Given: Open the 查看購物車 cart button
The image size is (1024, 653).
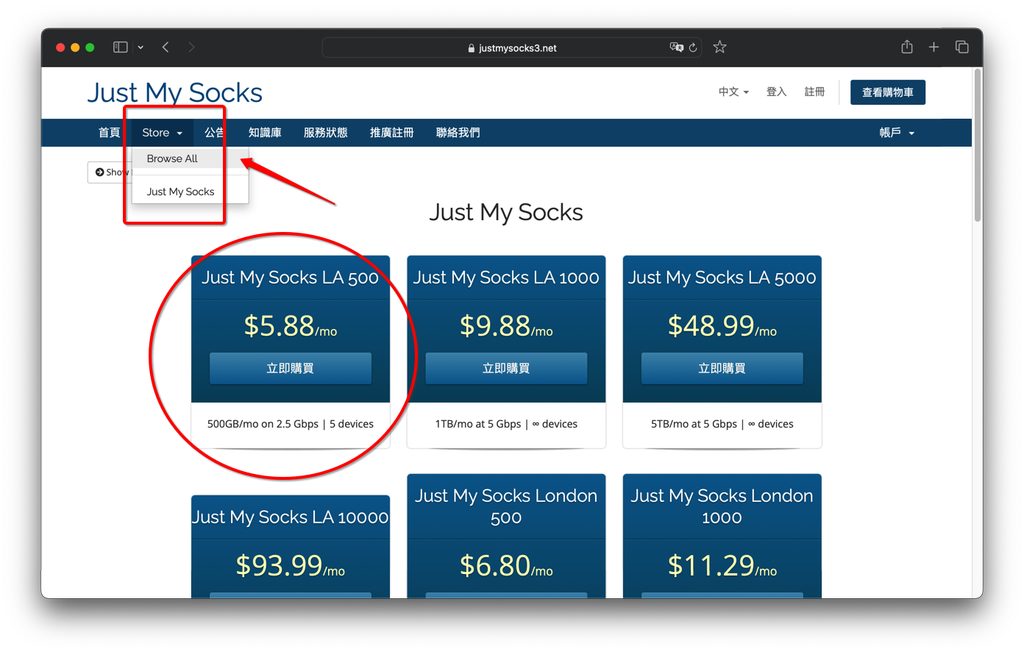Looking at the screenshot, I should pyautogui.click(x=888, y=92).
